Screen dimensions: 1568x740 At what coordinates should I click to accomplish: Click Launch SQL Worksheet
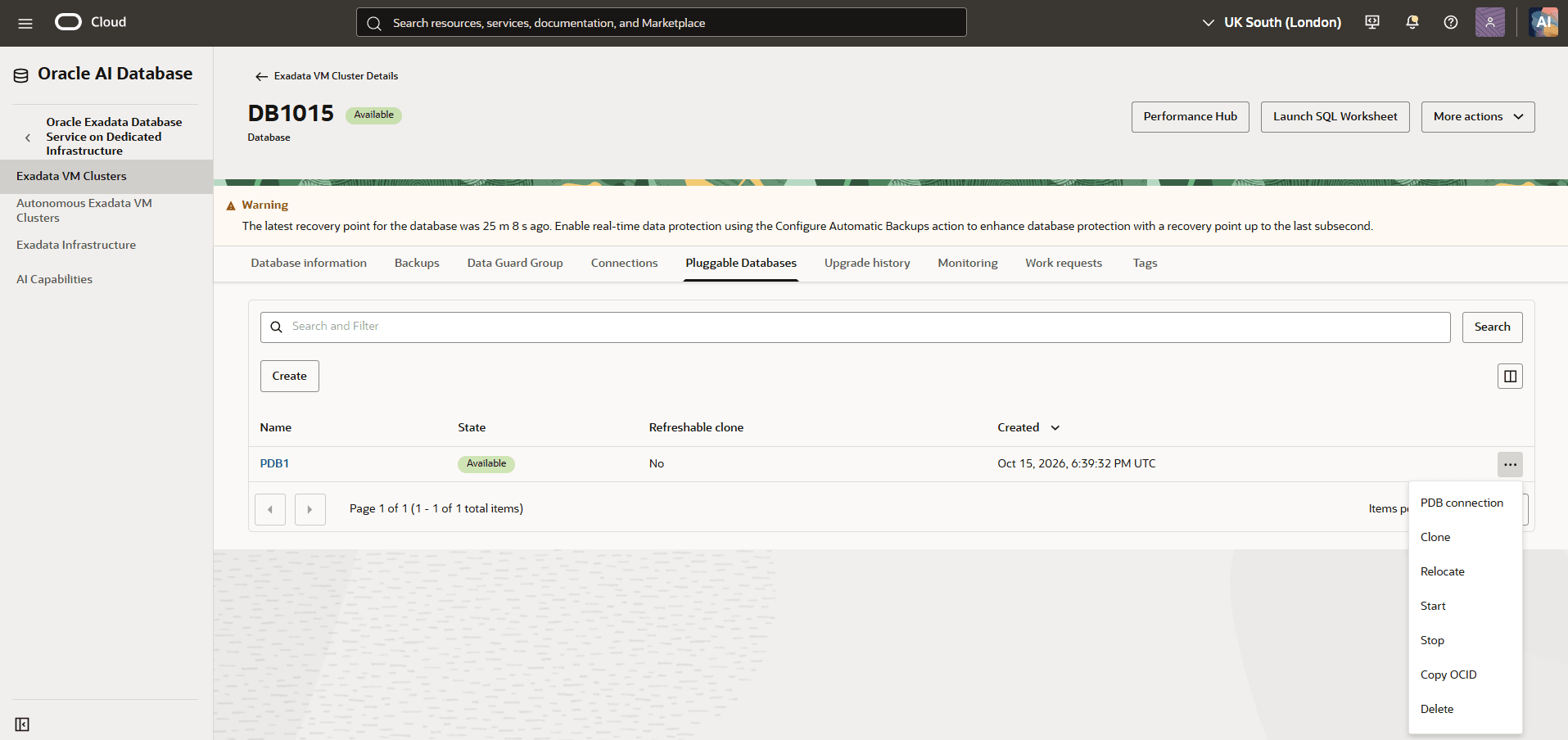(1335, 117)
